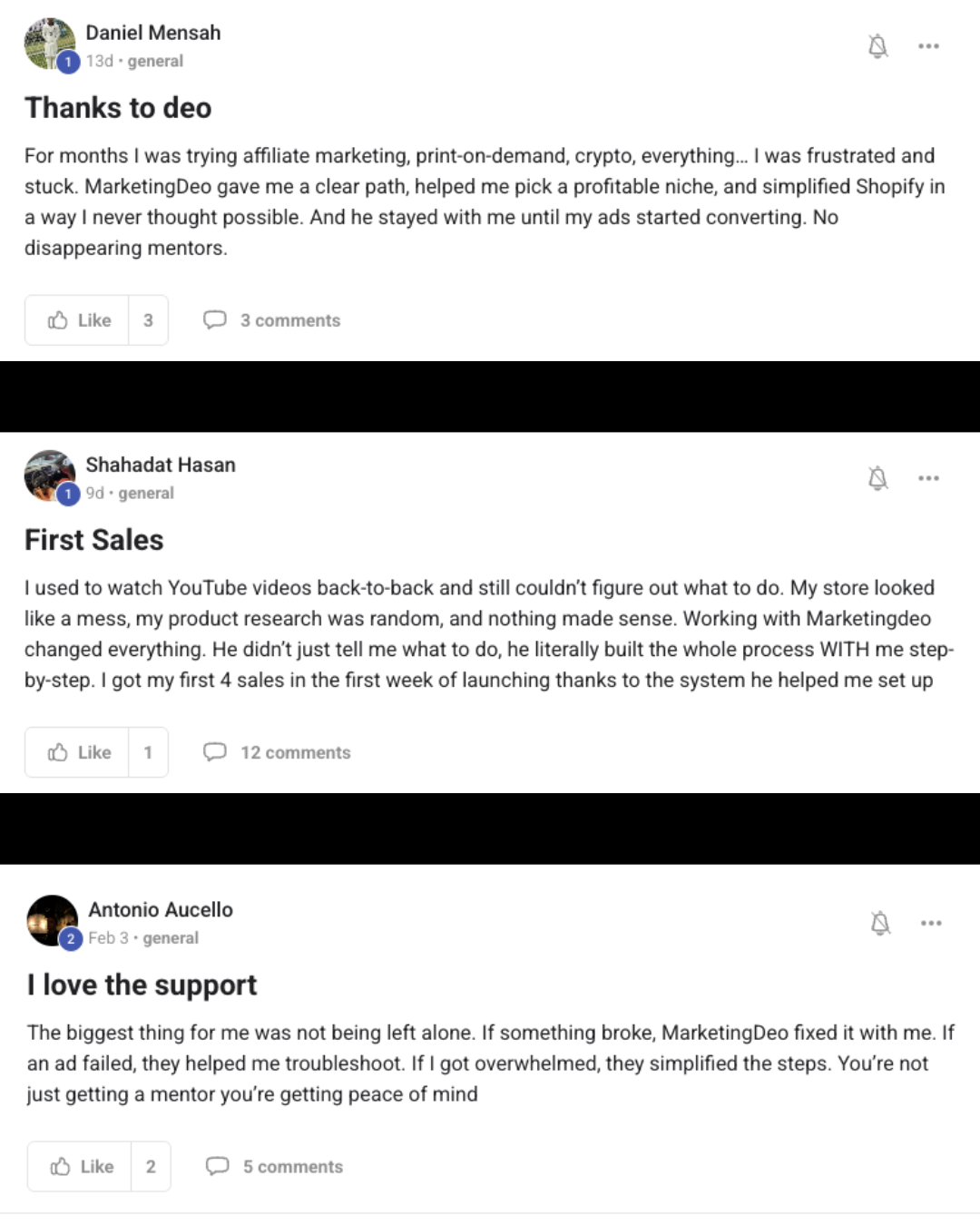Click Shahadat Hasan's profile avatar
This screenshot has width=980, height=1225.
pos(49,475)
